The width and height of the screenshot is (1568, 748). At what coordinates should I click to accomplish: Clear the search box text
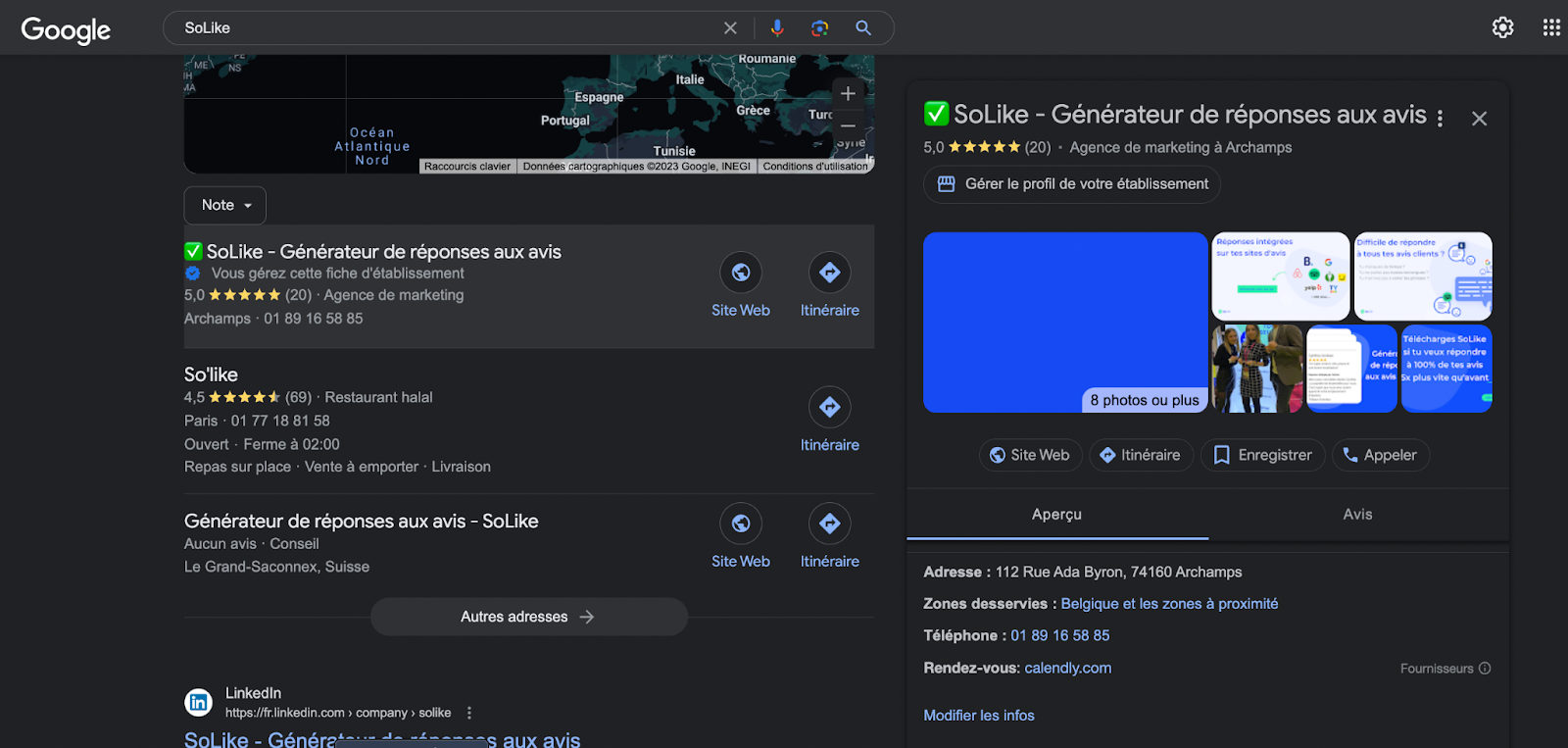tap(730, 28)
